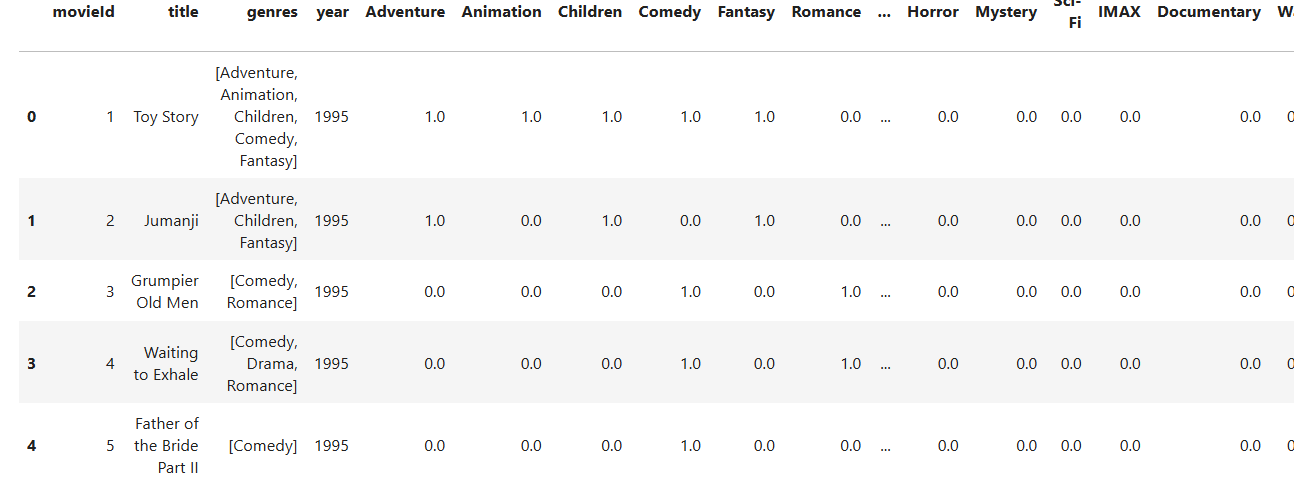The width and height of the screenshot is (1303, 504).
Task: Click the Grumpier Old Men title cell
Action: pos(165,292)
